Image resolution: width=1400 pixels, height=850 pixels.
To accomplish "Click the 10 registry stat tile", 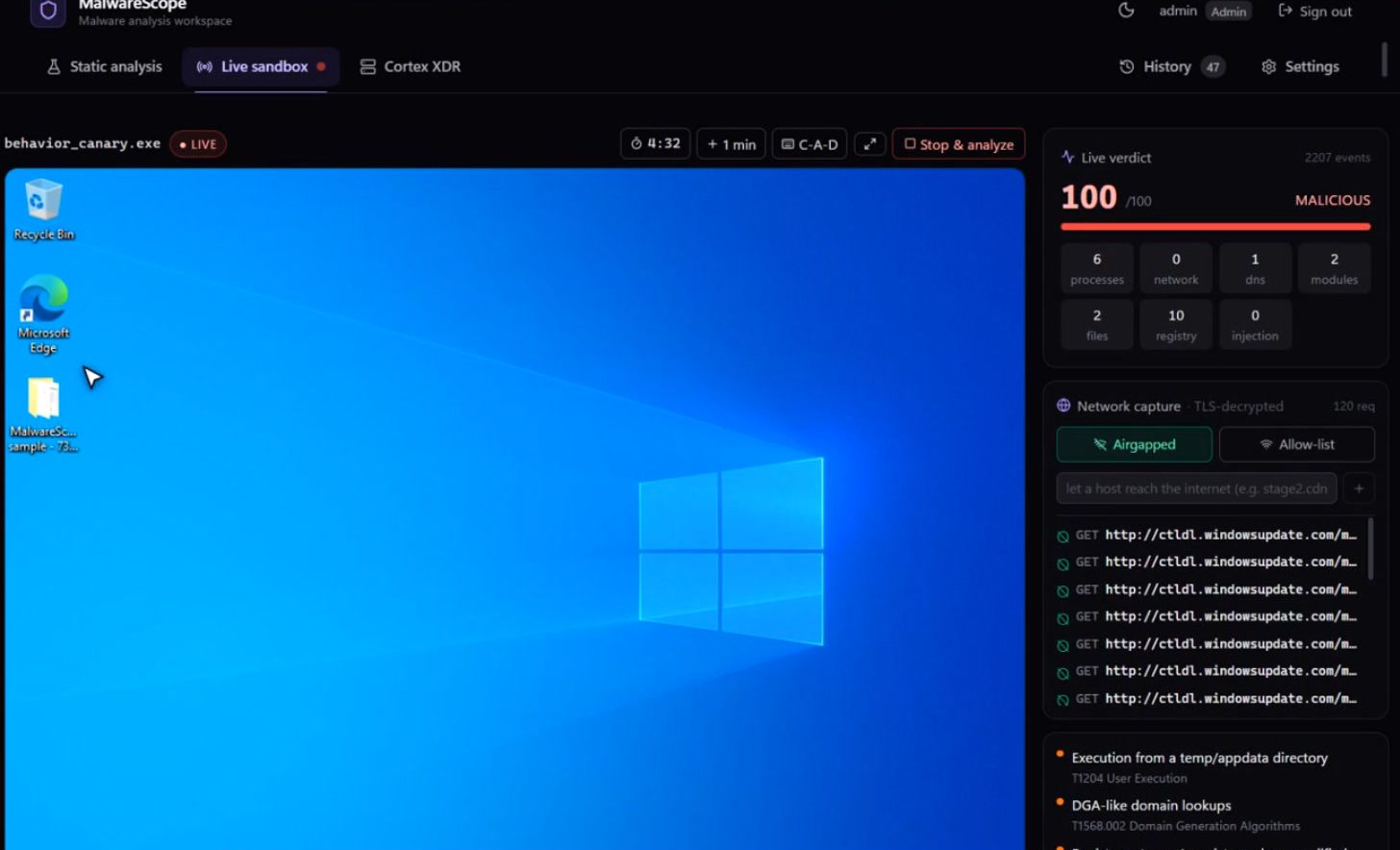I will click(x=1176, y=324).
